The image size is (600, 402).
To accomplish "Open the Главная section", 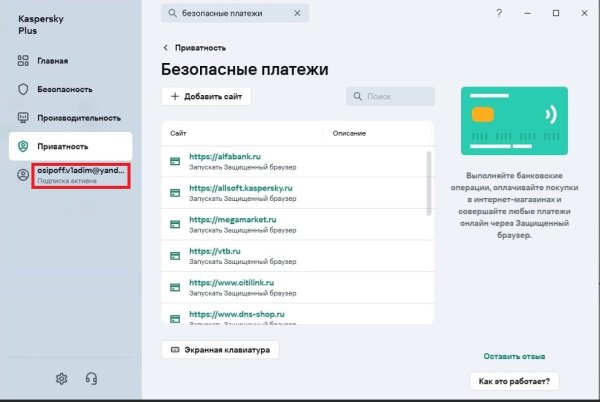I will point(70,60).
